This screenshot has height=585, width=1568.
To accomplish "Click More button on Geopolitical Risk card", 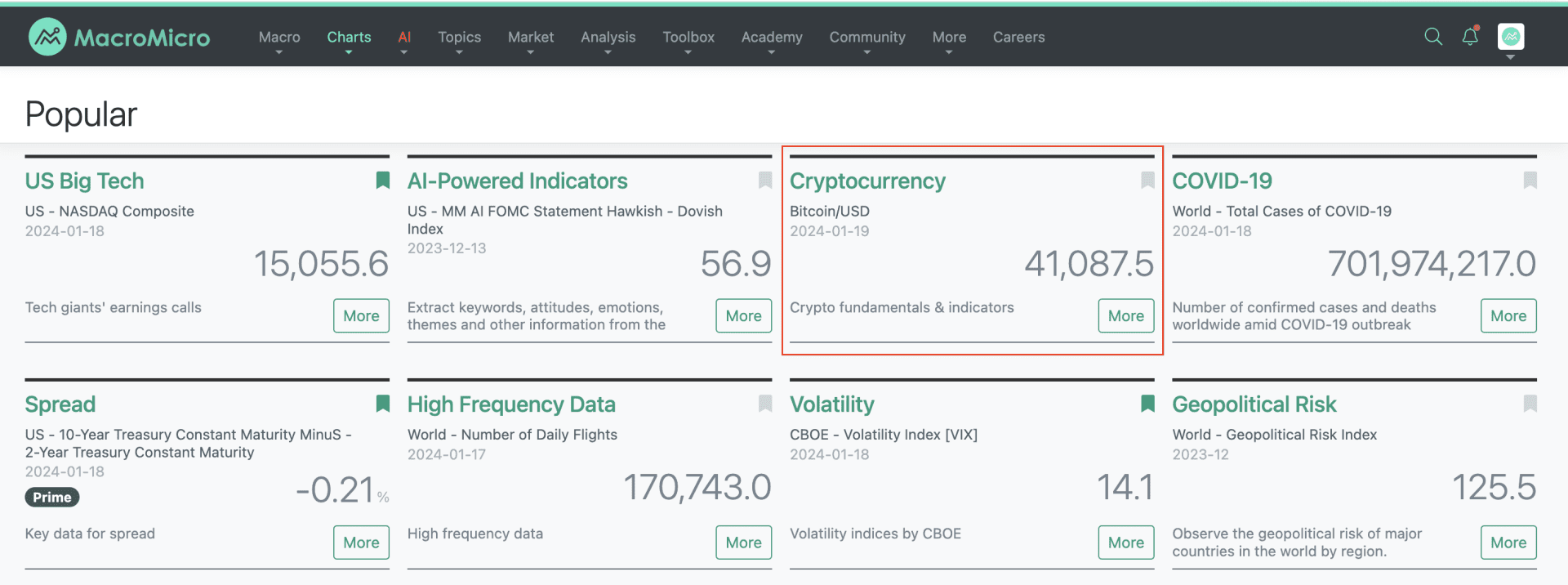I will [x=1508, y=543].
